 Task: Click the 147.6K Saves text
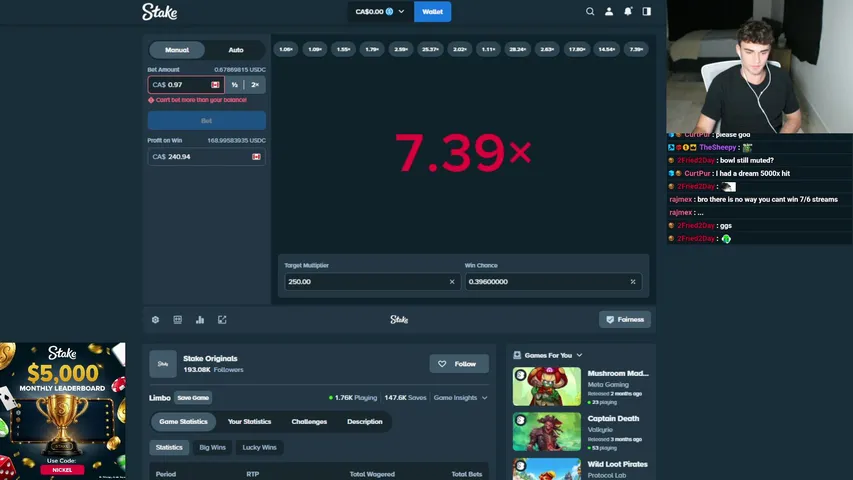tap(405, 398)
